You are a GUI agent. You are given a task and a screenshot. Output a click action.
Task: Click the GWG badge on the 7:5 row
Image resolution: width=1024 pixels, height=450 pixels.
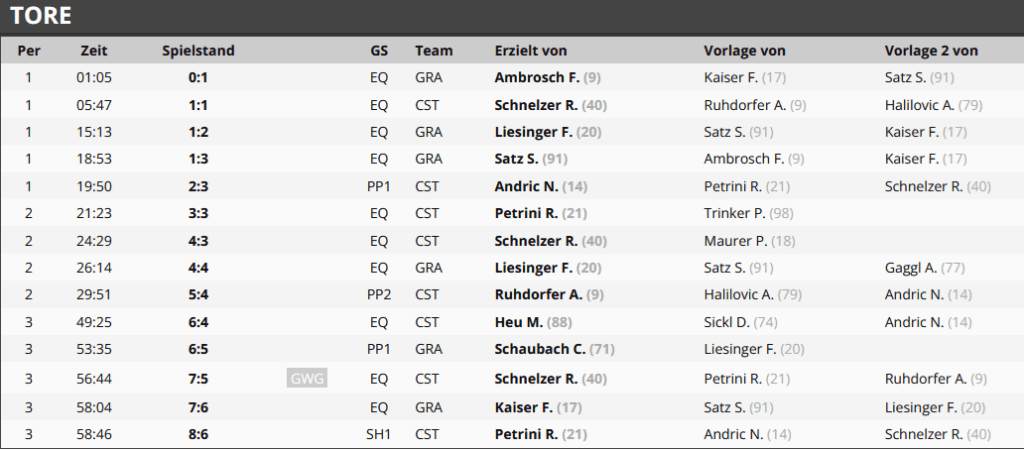click(307, 378)
